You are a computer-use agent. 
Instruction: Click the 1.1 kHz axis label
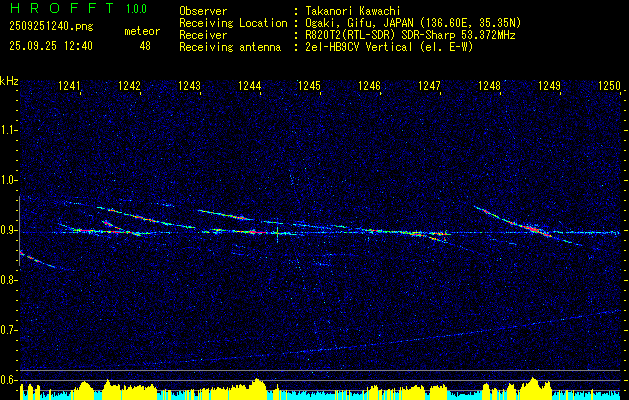click(9, 130)
